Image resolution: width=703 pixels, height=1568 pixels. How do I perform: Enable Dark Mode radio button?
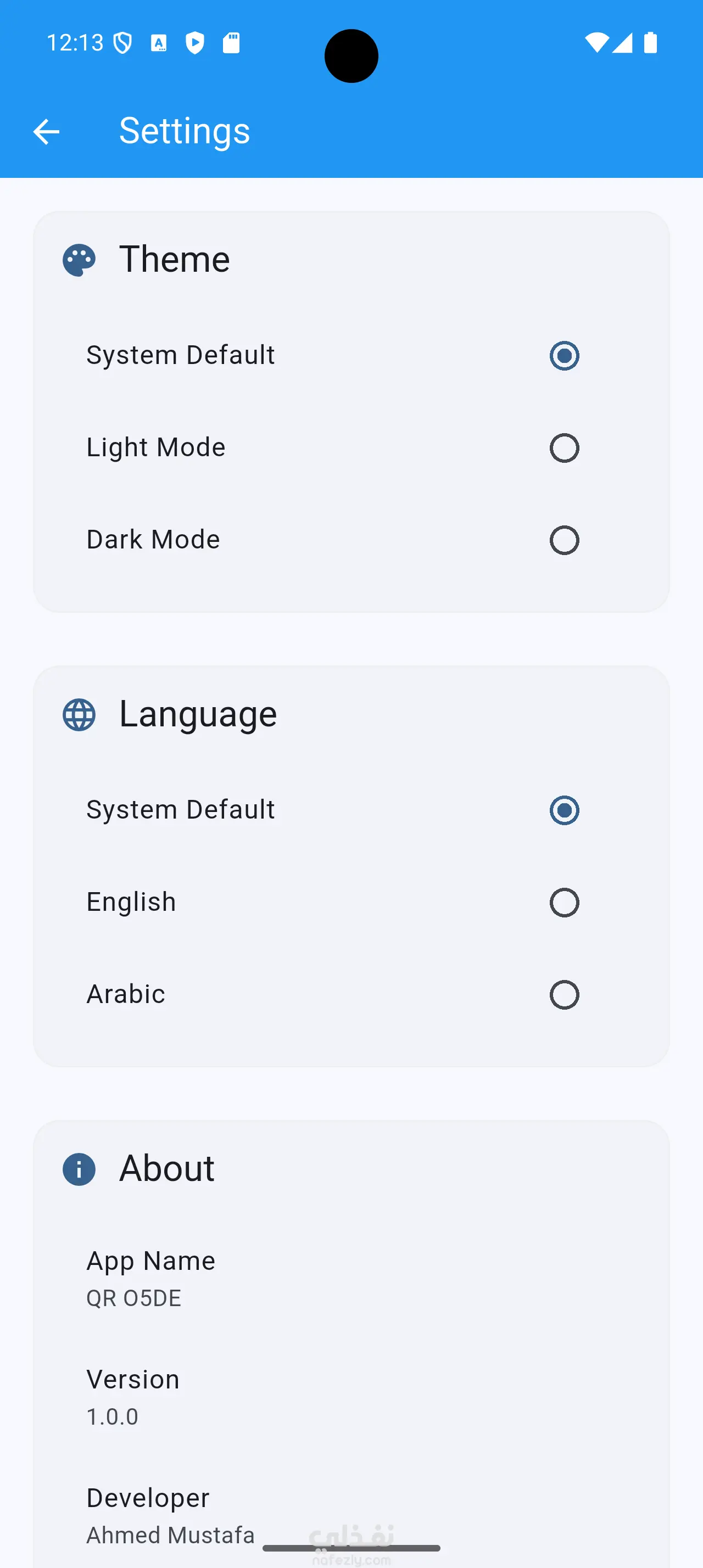[x=564, y=540]
